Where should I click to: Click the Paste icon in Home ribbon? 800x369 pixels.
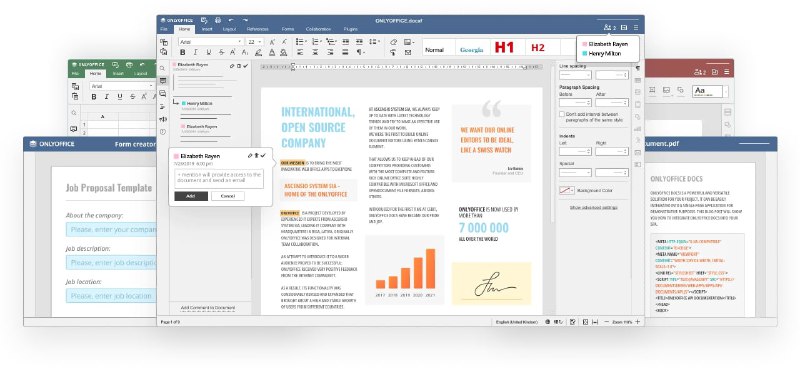coord(164,52)
